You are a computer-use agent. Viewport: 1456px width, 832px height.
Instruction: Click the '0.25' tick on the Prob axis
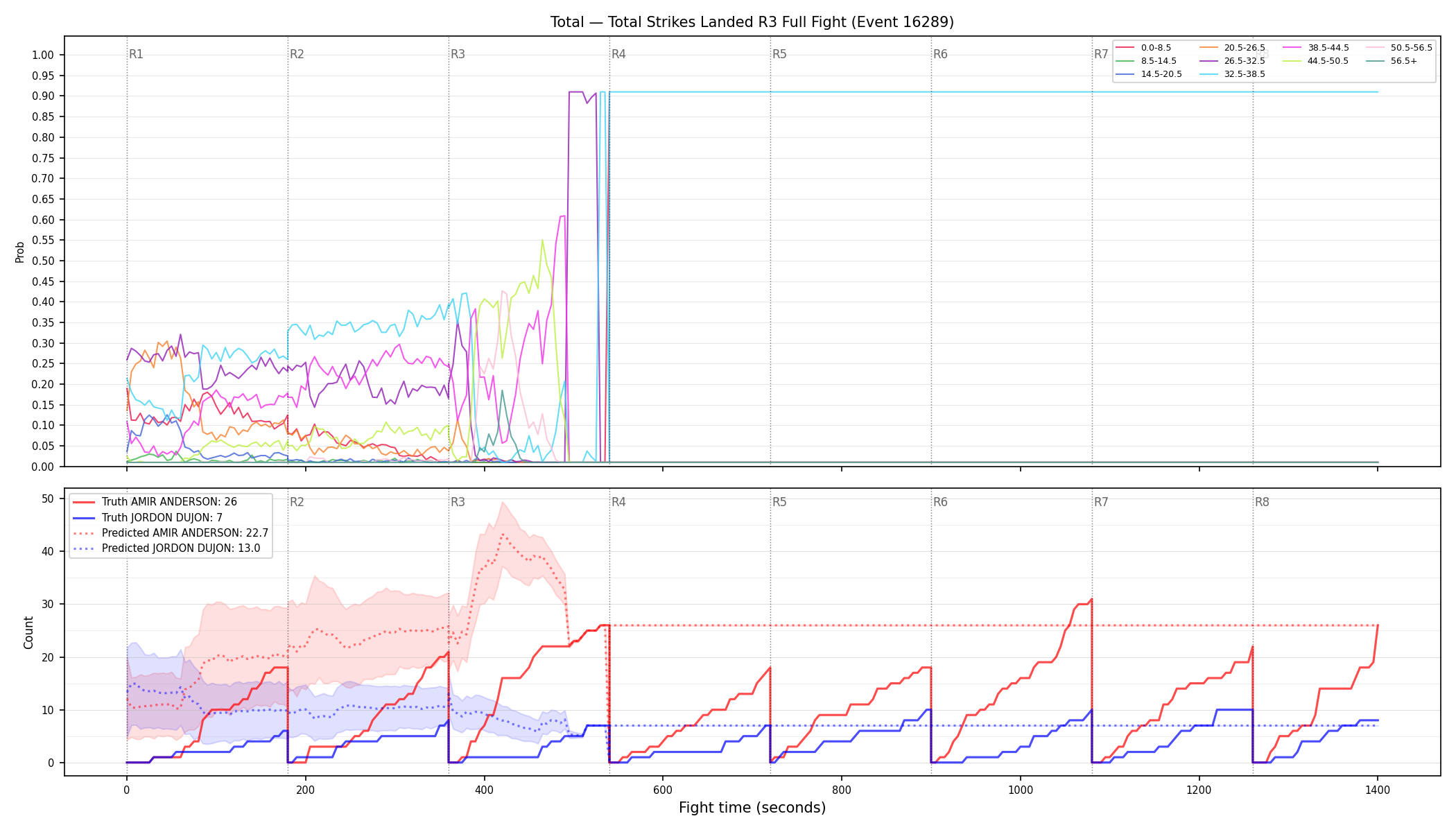pos(43,364)
